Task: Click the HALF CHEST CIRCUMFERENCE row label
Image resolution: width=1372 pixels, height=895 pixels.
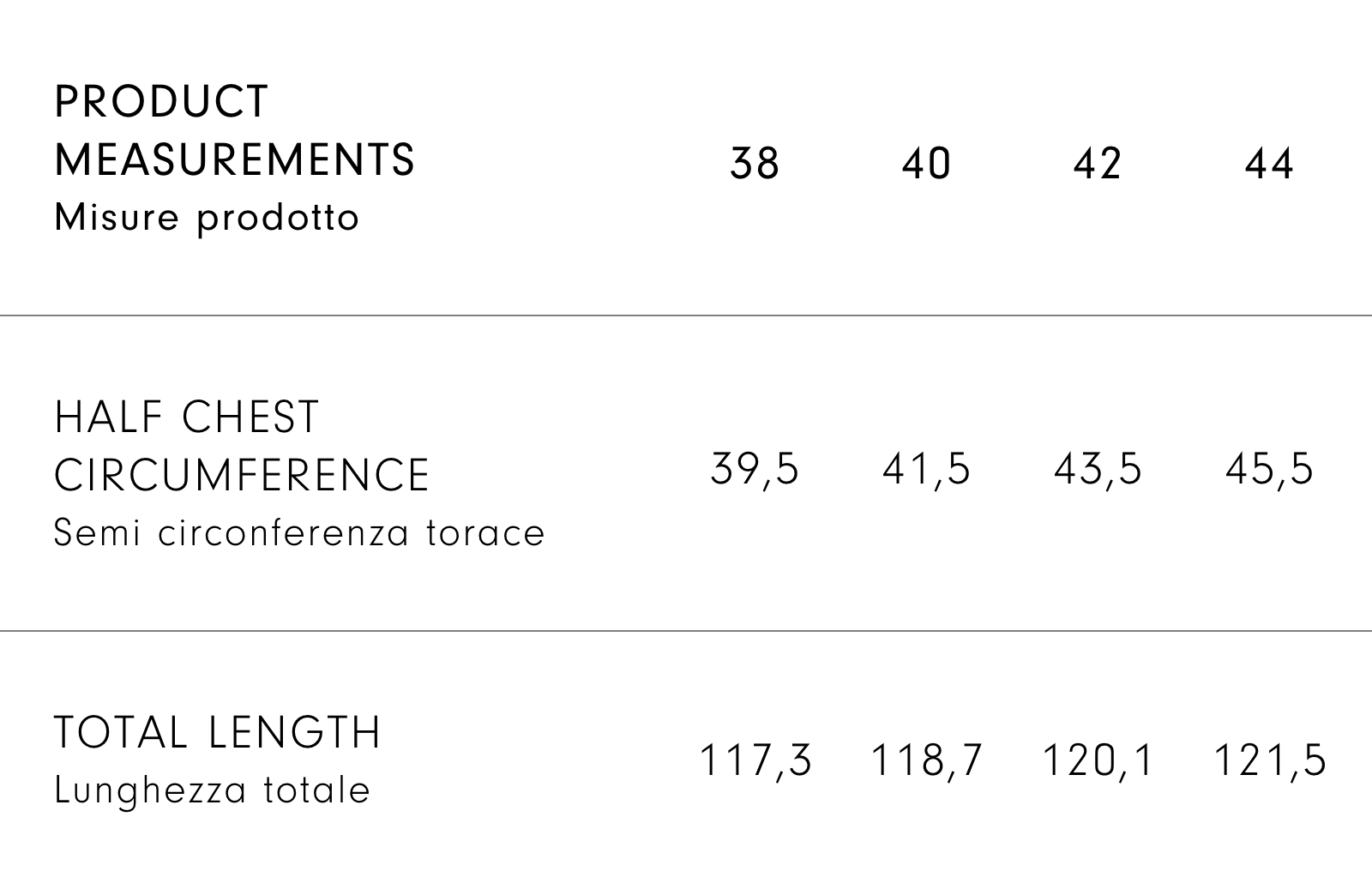Action: (241, 446)
